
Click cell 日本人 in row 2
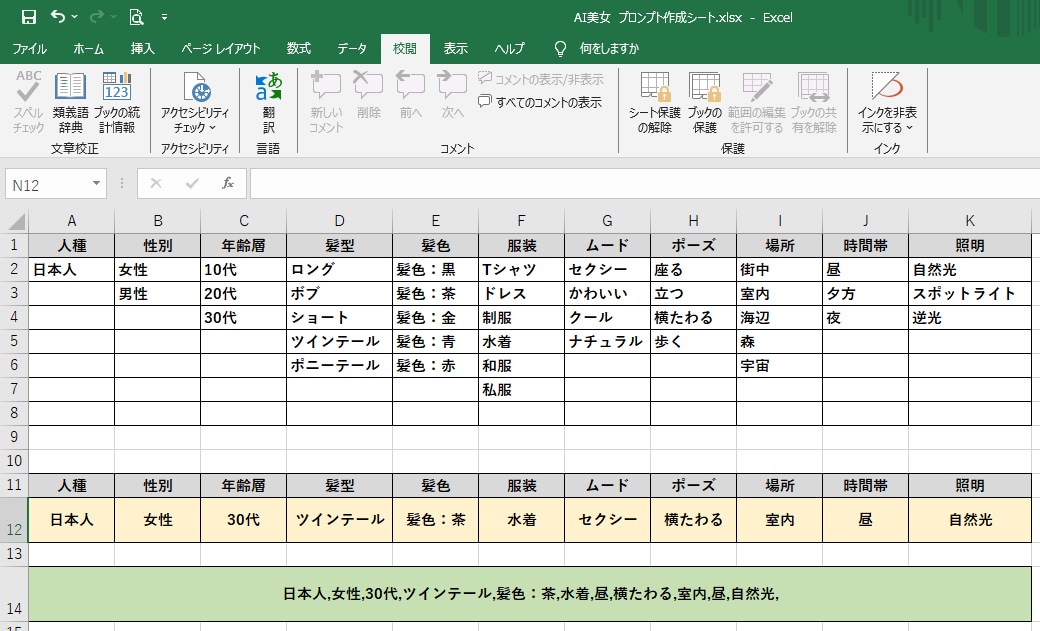tap(72, 269)
